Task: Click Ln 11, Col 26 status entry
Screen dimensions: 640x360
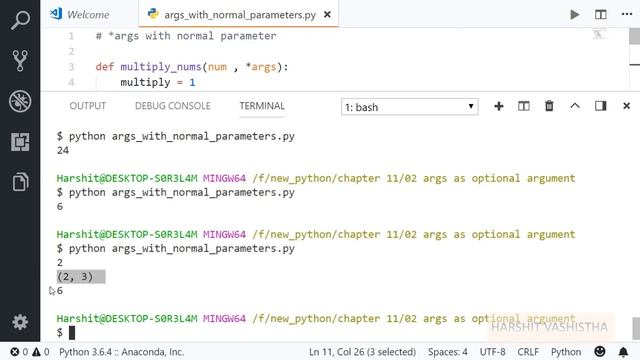Action: [362, 352]
